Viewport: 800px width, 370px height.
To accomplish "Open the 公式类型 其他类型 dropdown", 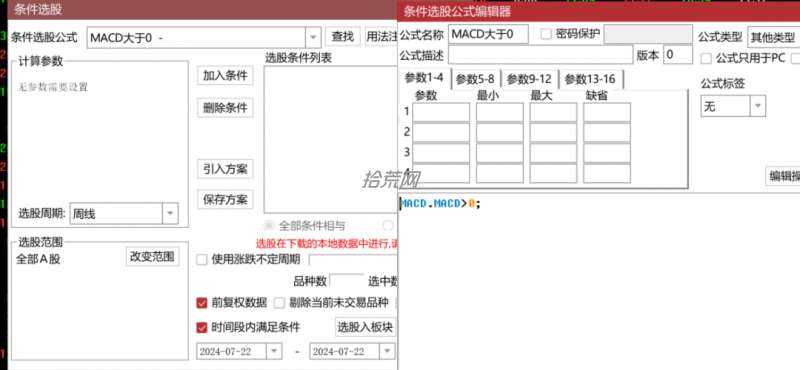I will 774,37.
